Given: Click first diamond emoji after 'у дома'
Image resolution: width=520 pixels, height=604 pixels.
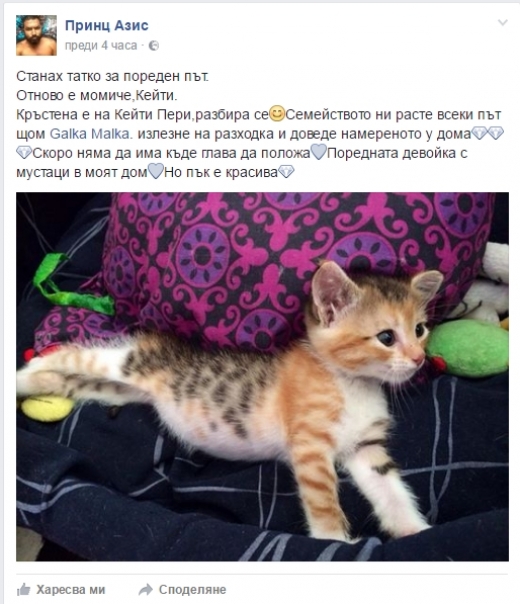Looking at the screenshot, I should click(x=480, y=133).
